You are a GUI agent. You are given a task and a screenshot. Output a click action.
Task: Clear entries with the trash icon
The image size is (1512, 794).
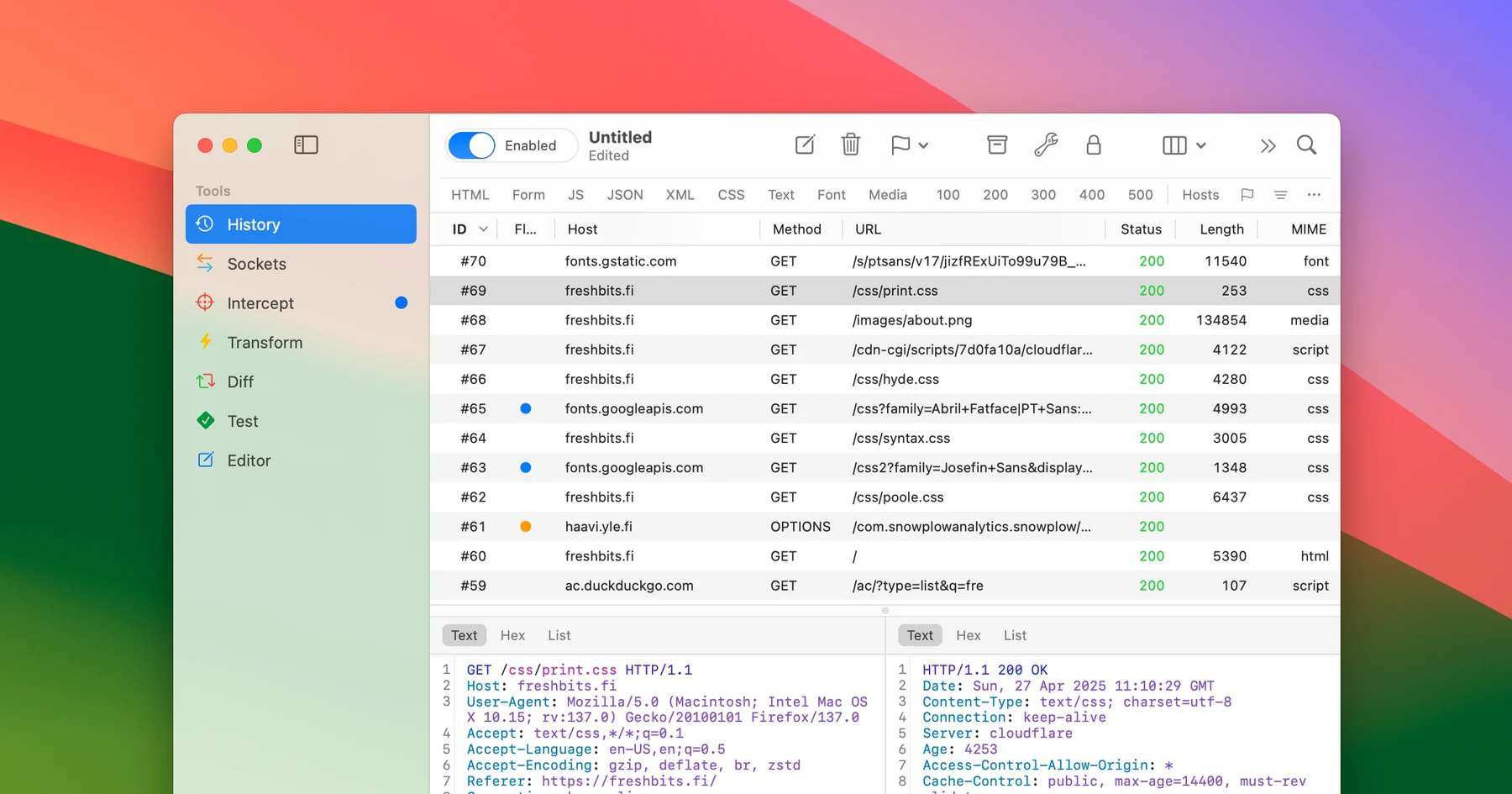click(x=850, y=145)
